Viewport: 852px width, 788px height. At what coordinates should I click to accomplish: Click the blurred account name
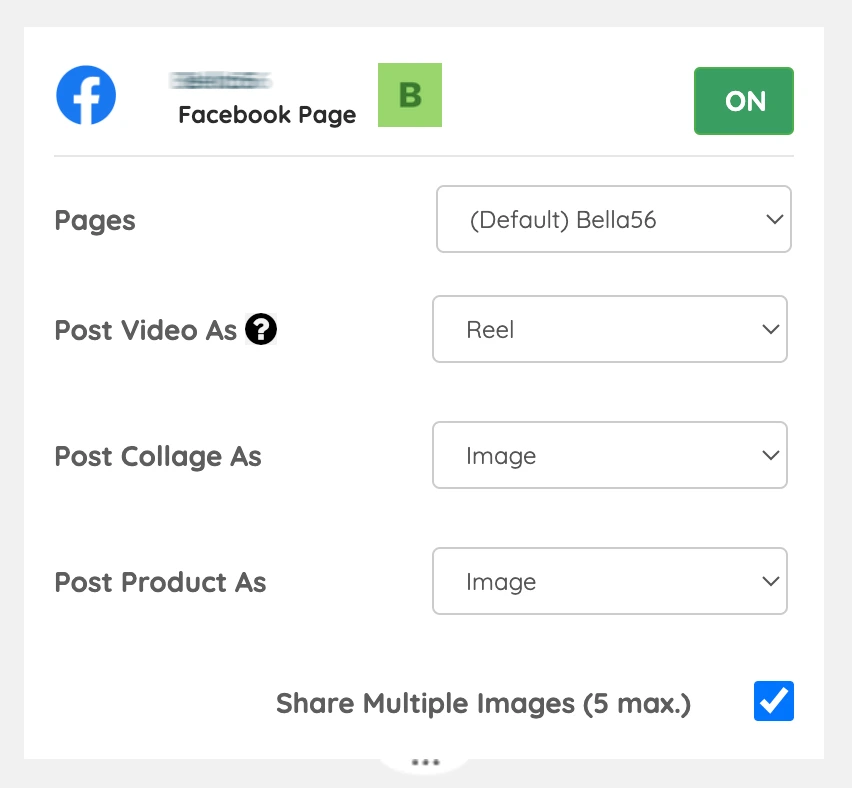(220, 78)
